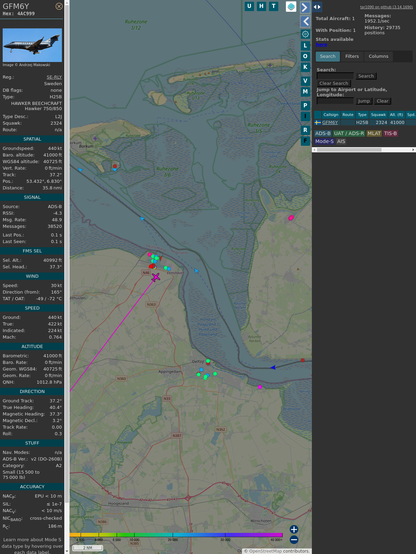Screen dimensions: 416x554
Task: Collapse sidebar with left chevron arrow
Action: [x=305, y=21]
